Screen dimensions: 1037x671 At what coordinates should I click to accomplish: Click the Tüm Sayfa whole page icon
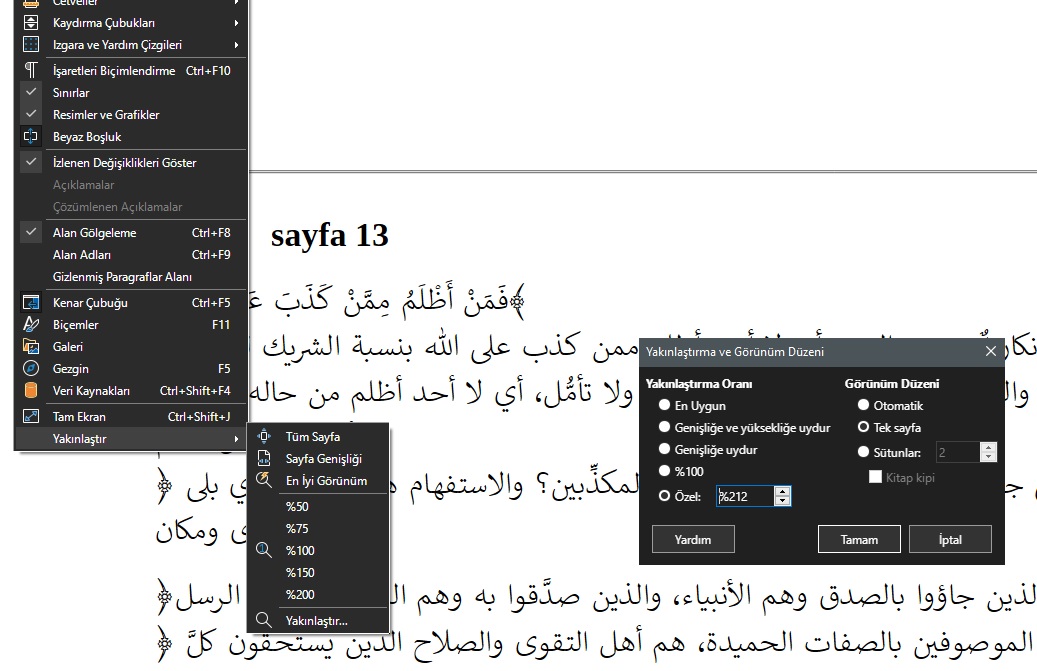click(x=264, y=436)
